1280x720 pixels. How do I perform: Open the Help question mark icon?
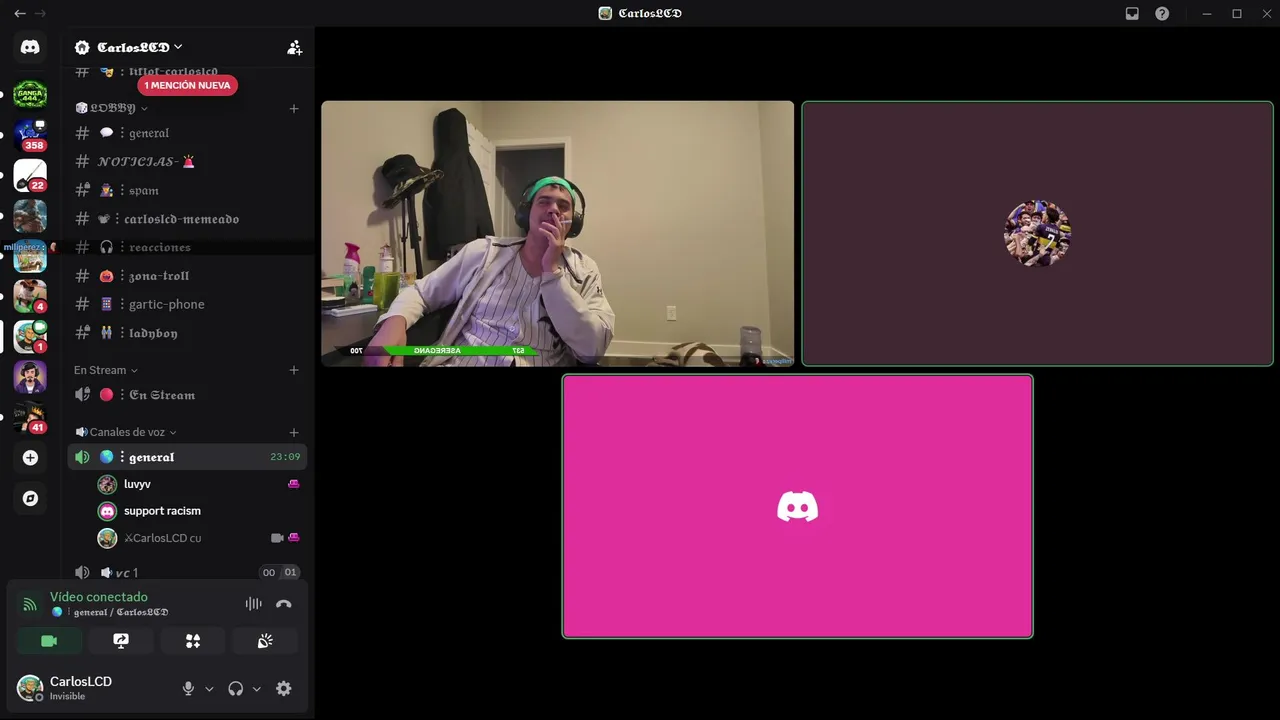click(1162, 13)
